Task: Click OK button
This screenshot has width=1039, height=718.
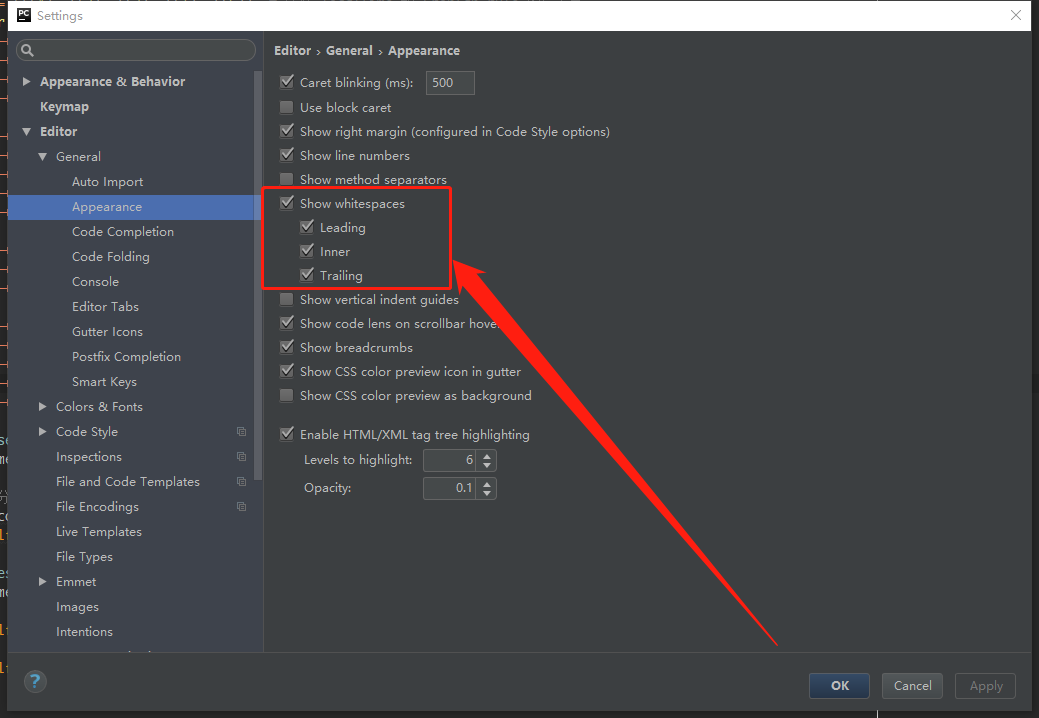Action: click(840, 686)
